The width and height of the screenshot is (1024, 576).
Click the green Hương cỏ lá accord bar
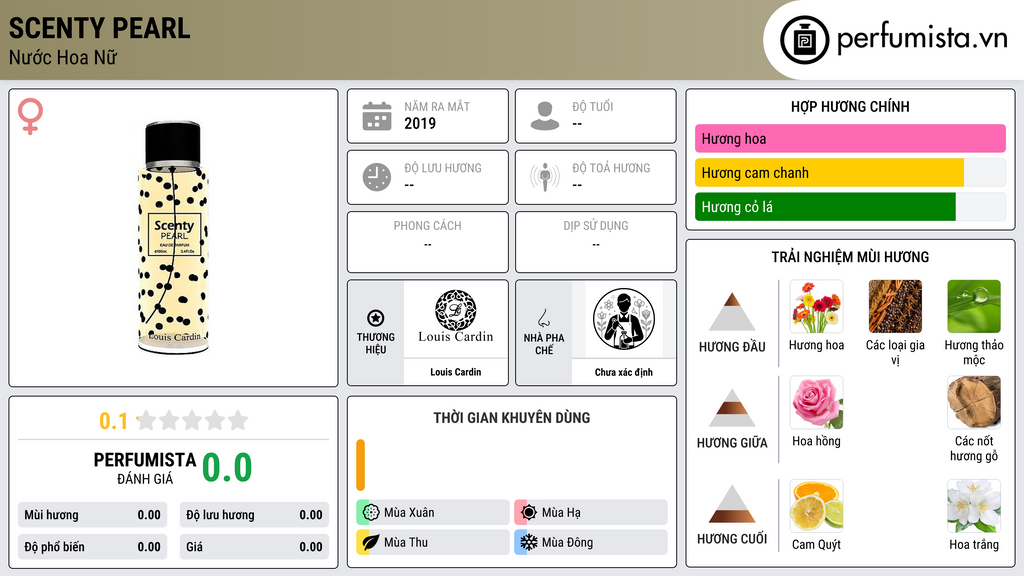[825, 207]
